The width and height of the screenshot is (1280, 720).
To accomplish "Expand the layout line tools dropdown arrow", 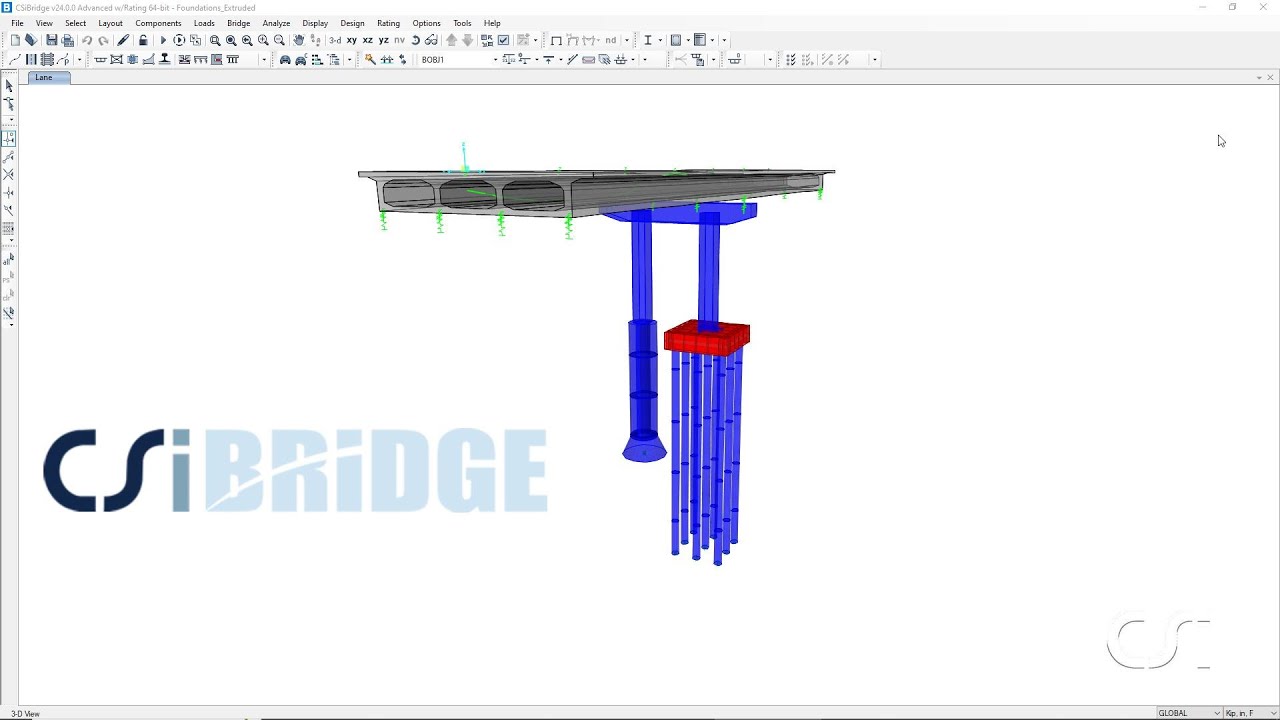I will click(79, 60).
